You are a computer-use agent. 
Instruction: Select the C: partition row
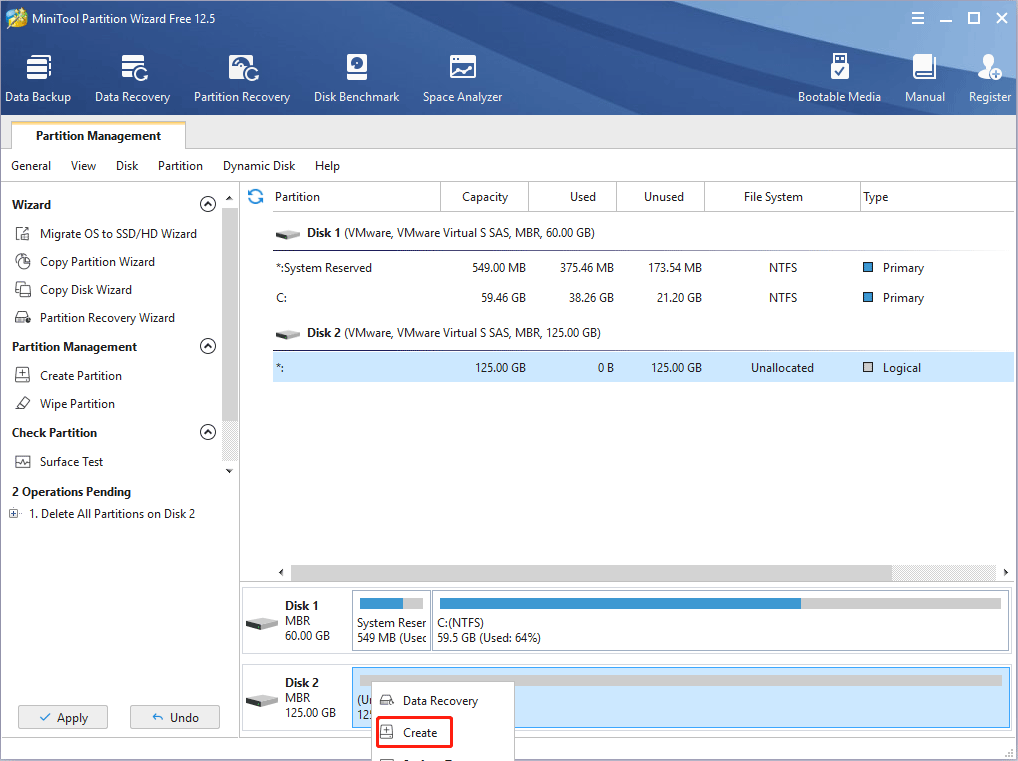point(643,297)
